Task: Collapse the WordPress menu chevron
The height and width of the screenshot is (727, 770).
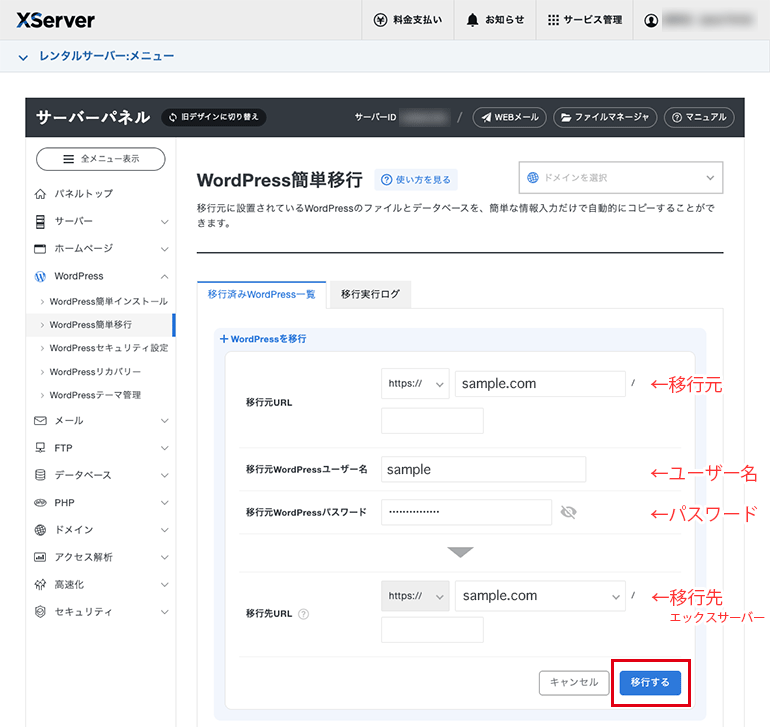Action: pyautogui.click(x=165, y=277)
